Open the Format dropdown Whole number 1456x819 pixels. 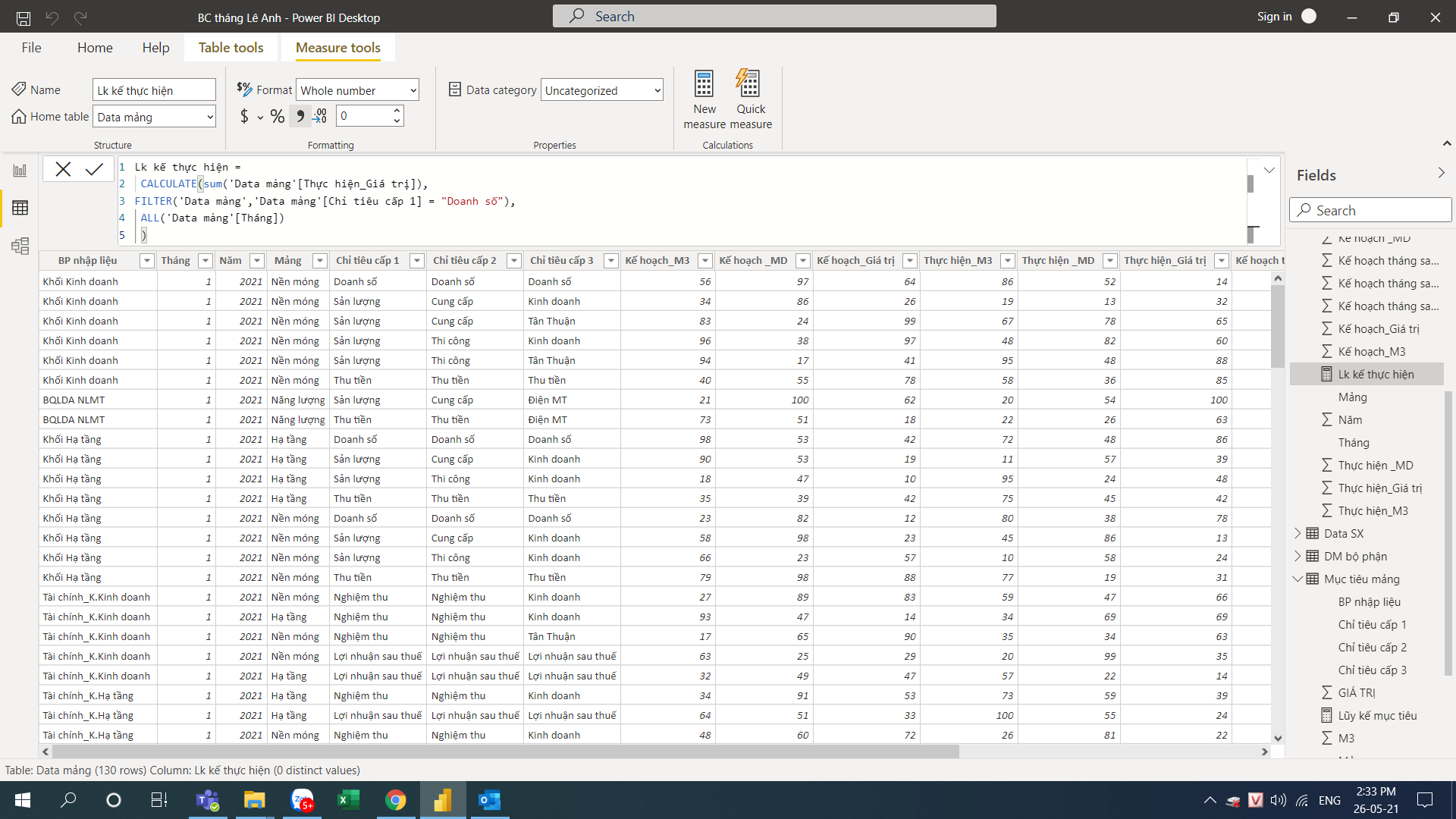(x=357, y=90)
